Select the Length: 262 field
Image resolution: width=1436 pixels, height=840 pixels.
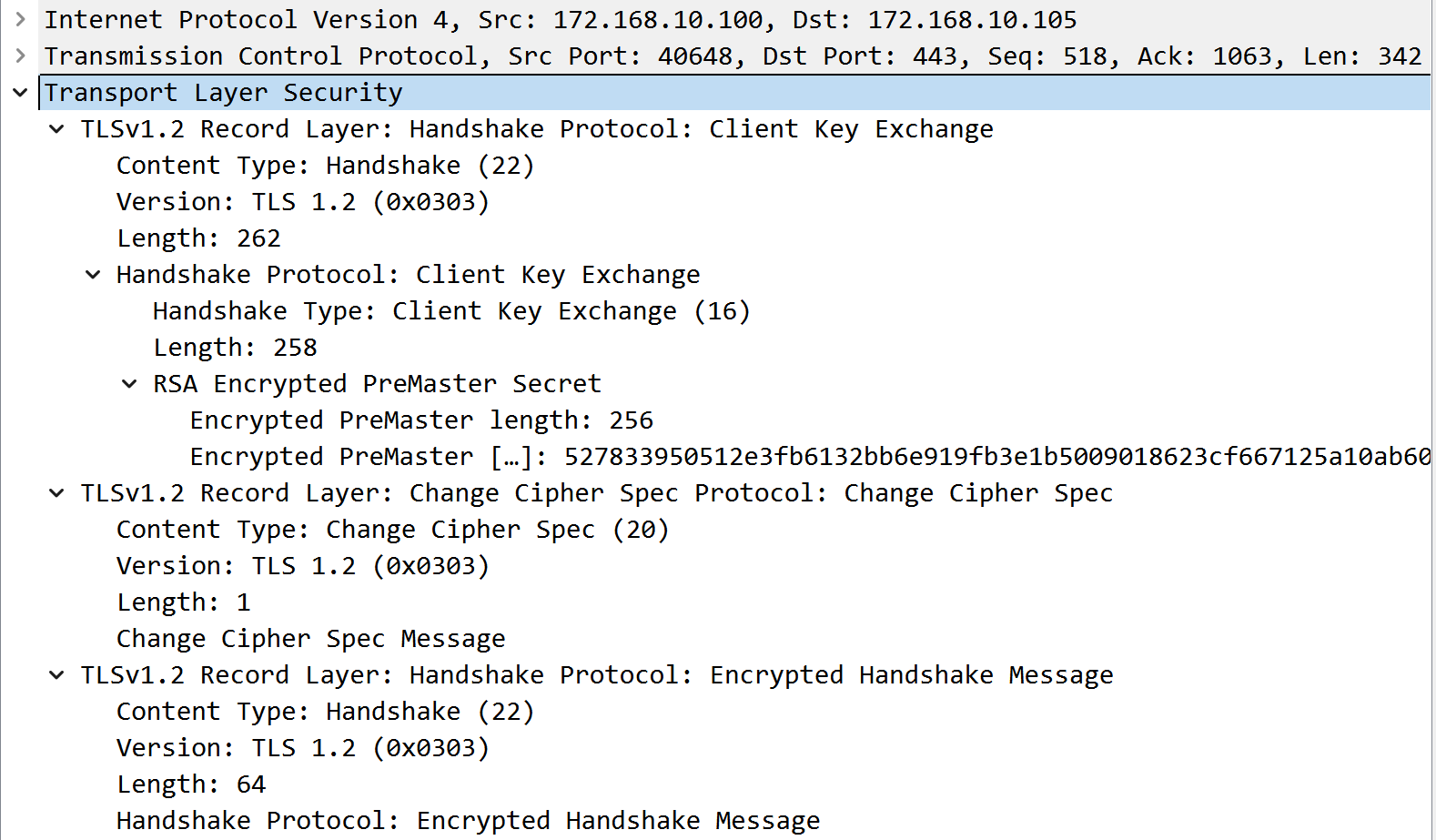point(198,238)
